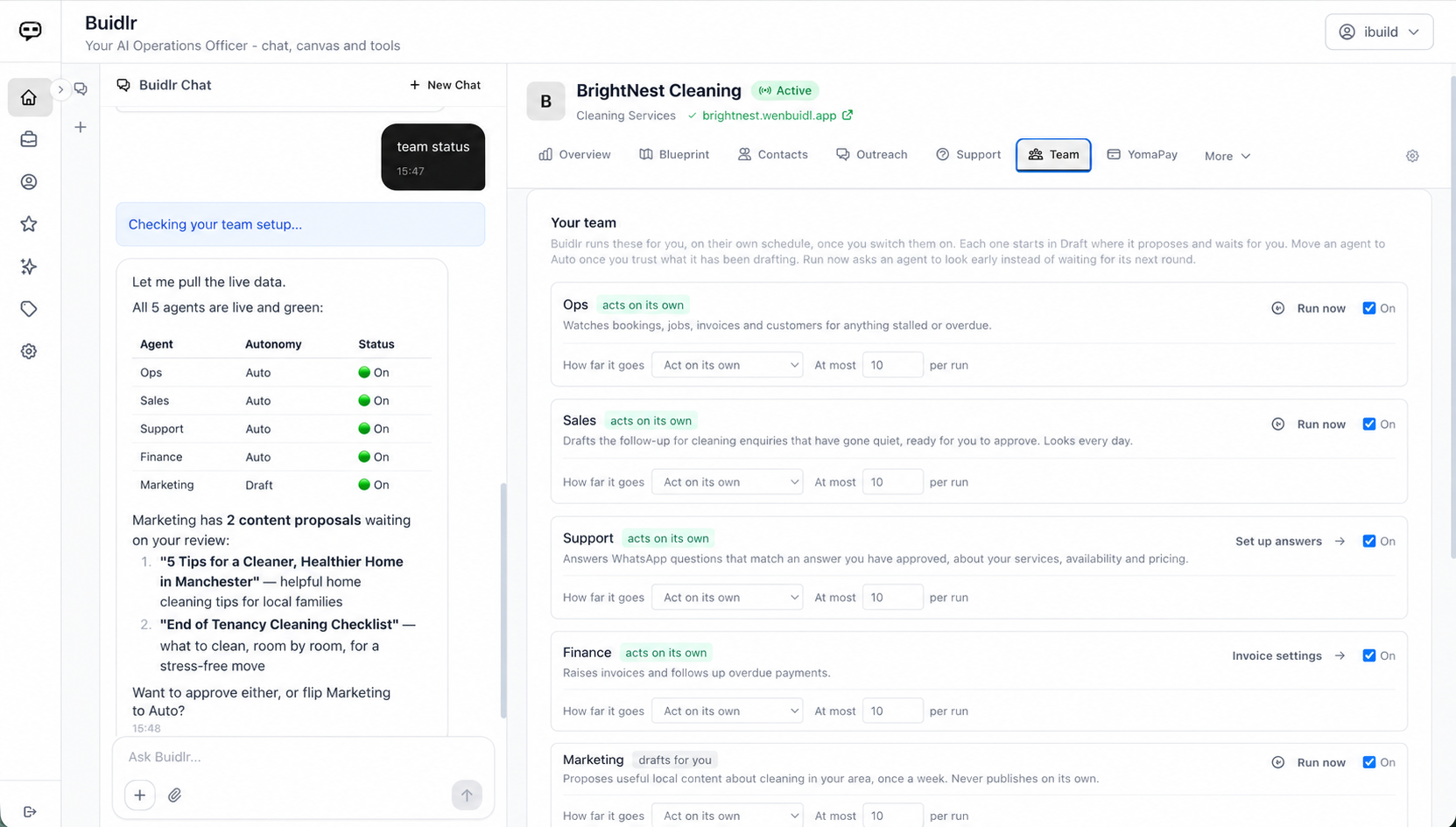Open the ibuild account dropdown
Viewport: 1456px width, 827px height.
(x=1379, y=32)
